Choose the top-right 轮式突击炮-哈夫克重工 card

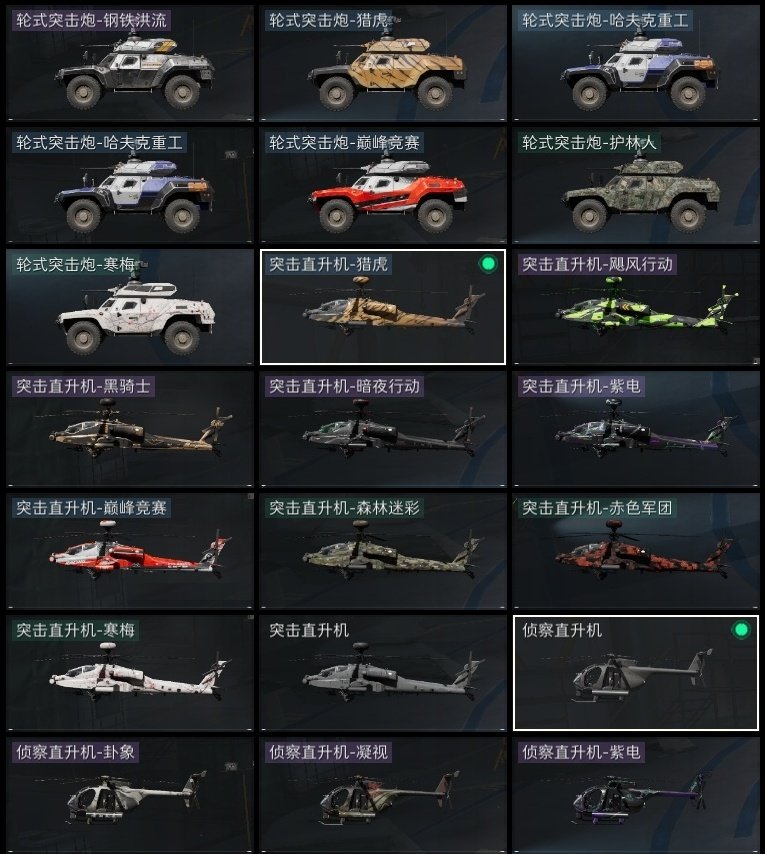click(636, 63)
